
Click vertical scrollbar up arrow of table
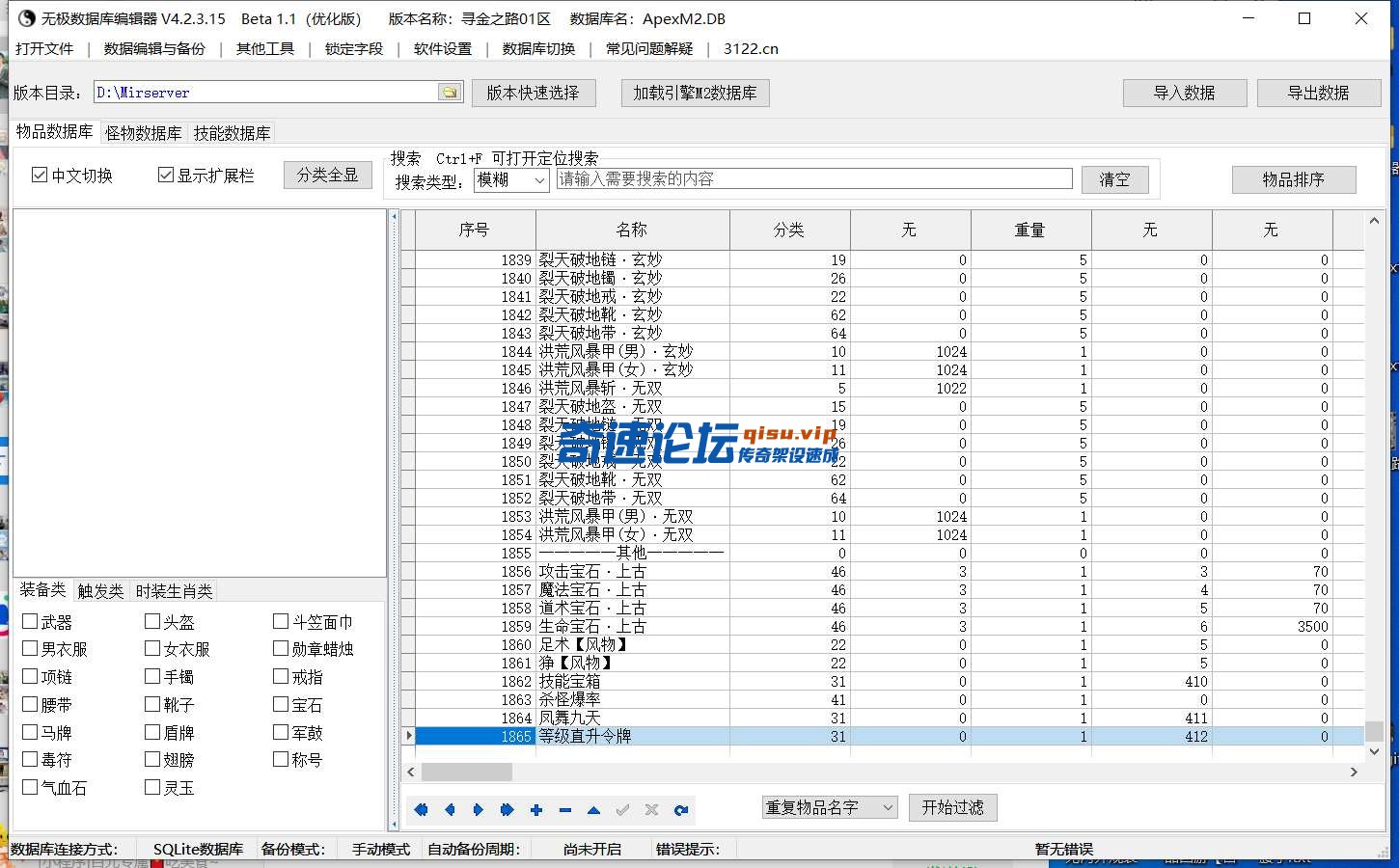pos(1375,221)
